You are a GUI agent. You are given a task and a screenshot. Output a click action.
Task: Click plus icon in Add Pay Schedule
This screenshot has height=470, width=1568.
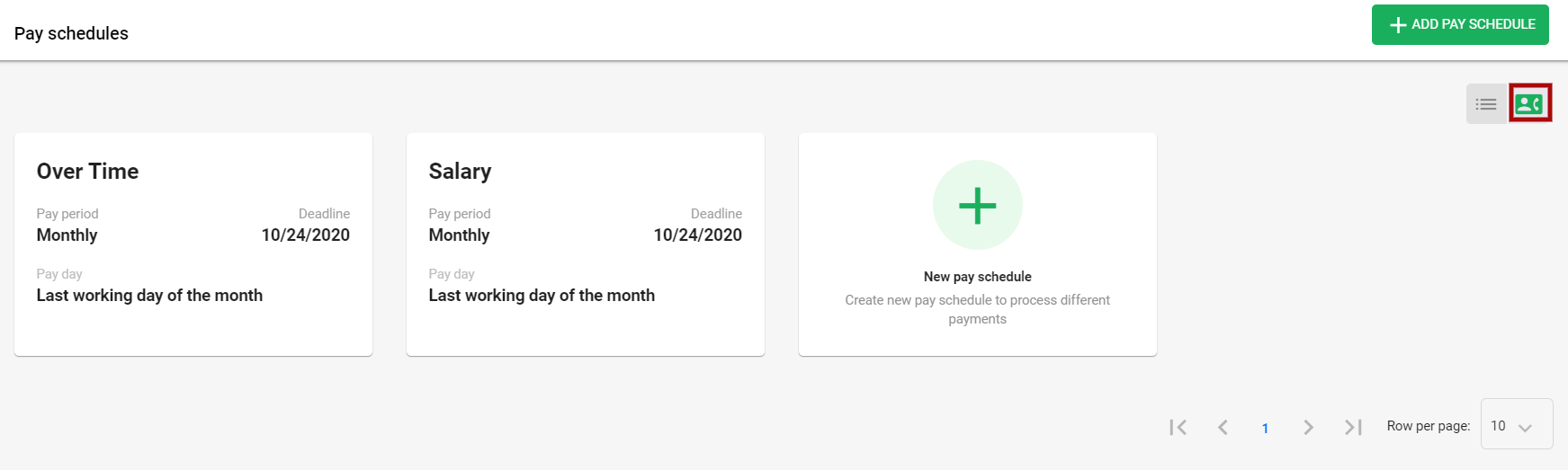[x=1398, y=25]
